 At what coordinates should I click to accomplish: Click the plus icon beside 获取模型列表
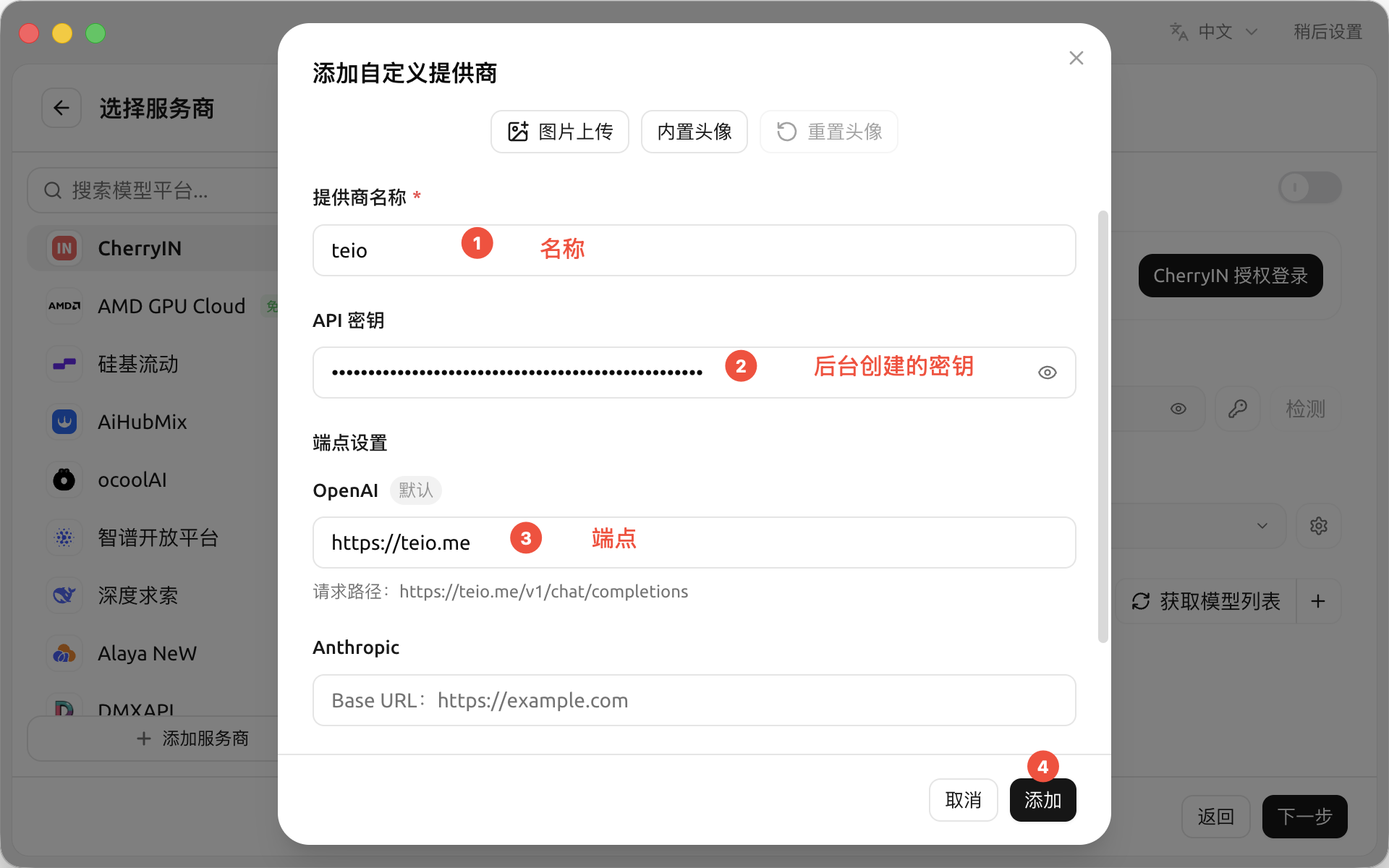(1318, 601)
